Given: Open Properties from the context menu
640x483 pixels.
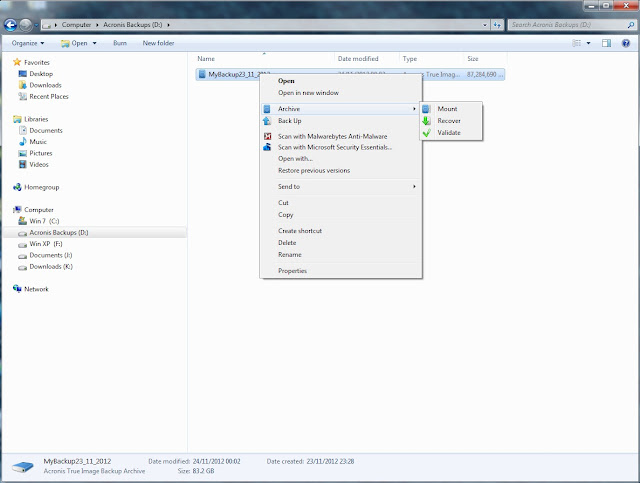Looking at the screenshot, I should coord(292,271).
